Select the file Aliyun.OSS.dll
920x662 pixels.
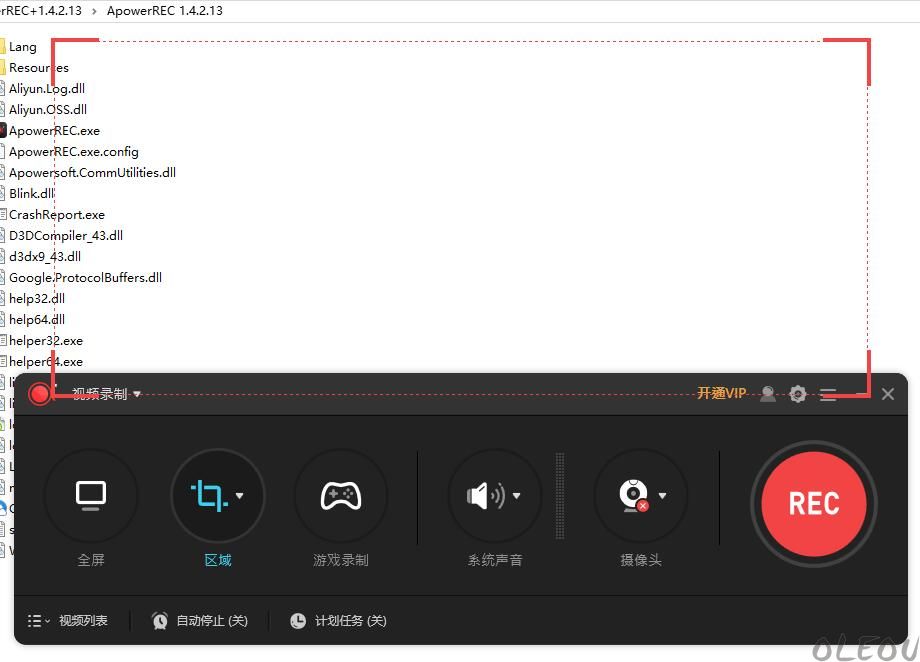tap(48, 110)
